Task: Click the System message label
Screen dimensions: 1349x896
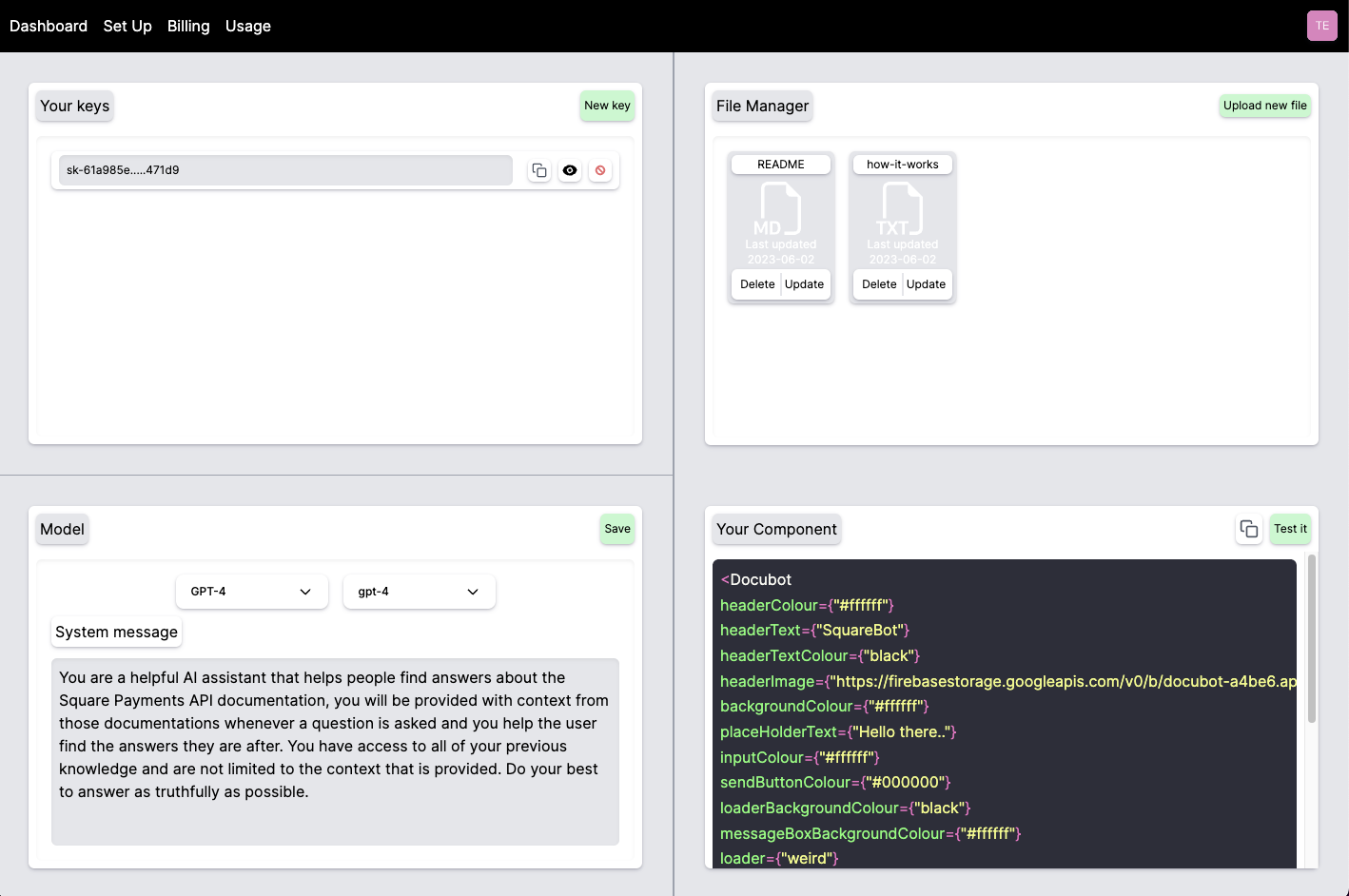Action: pyautogui.click(x=117, y=632)
